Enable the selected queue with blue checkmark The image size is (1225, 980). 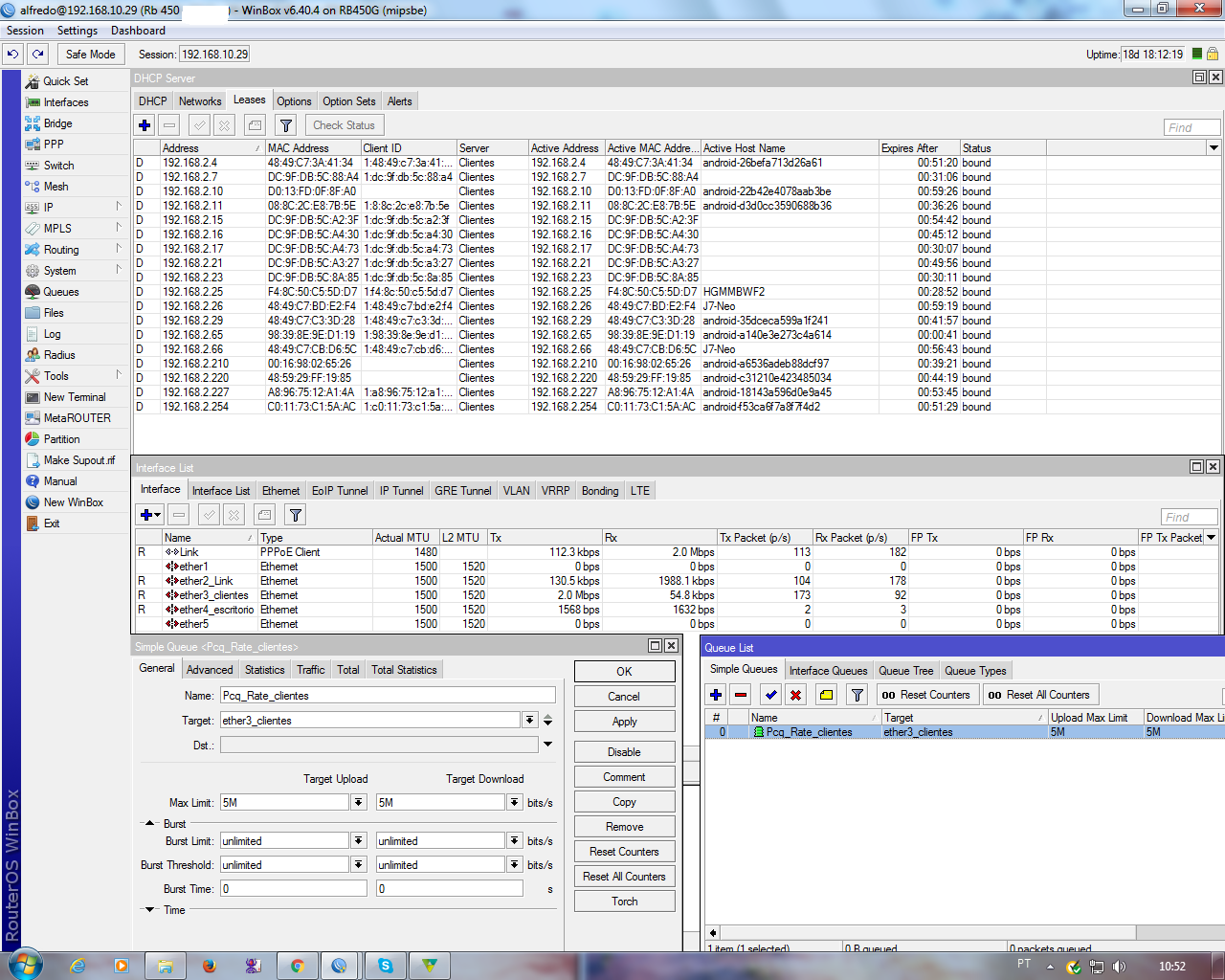click(770, 695)
